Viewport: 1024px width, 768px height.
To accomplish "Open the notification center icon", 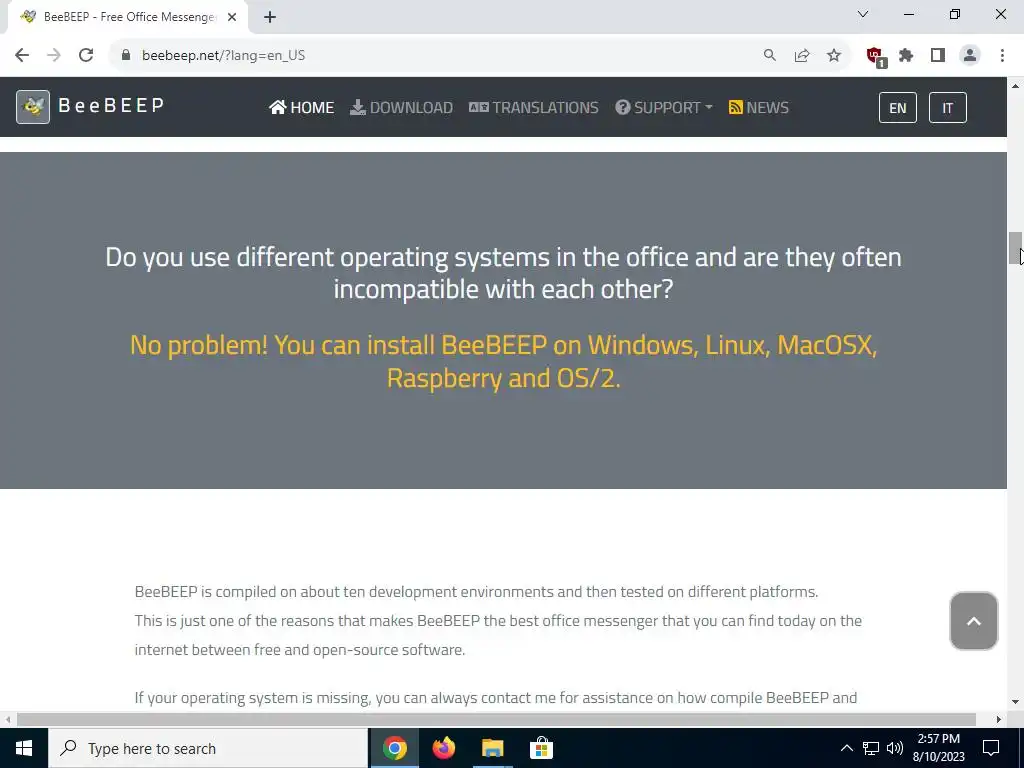I will tap(991, 748).
